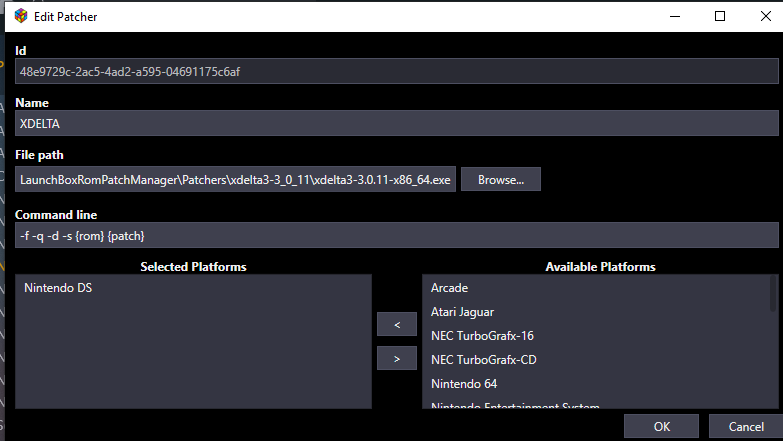Focus the Name field containing XDELTA

click(x=396, y=123)
